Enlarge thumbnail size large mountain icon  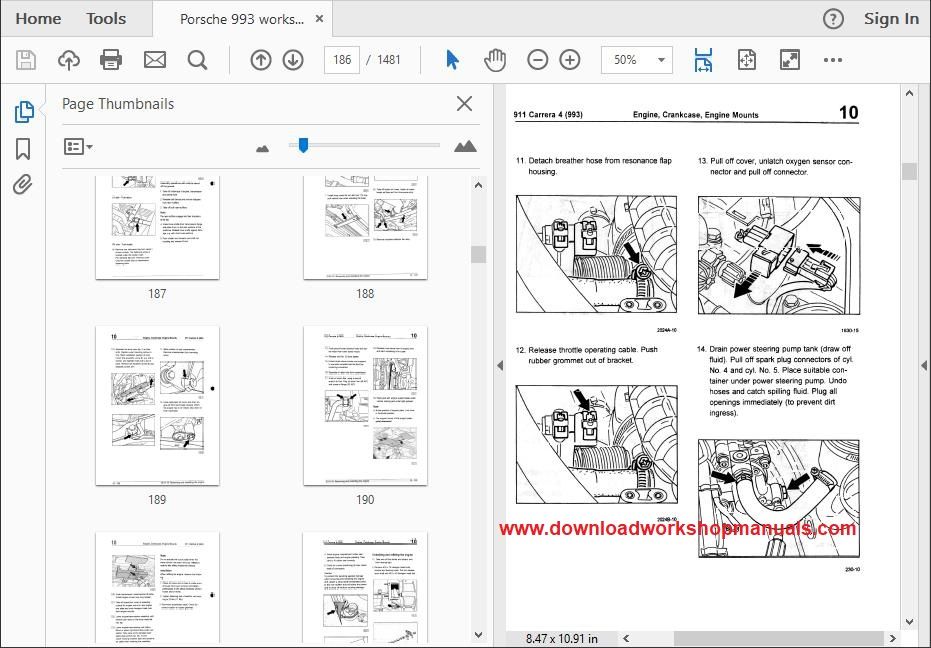[x=465, y=146]
